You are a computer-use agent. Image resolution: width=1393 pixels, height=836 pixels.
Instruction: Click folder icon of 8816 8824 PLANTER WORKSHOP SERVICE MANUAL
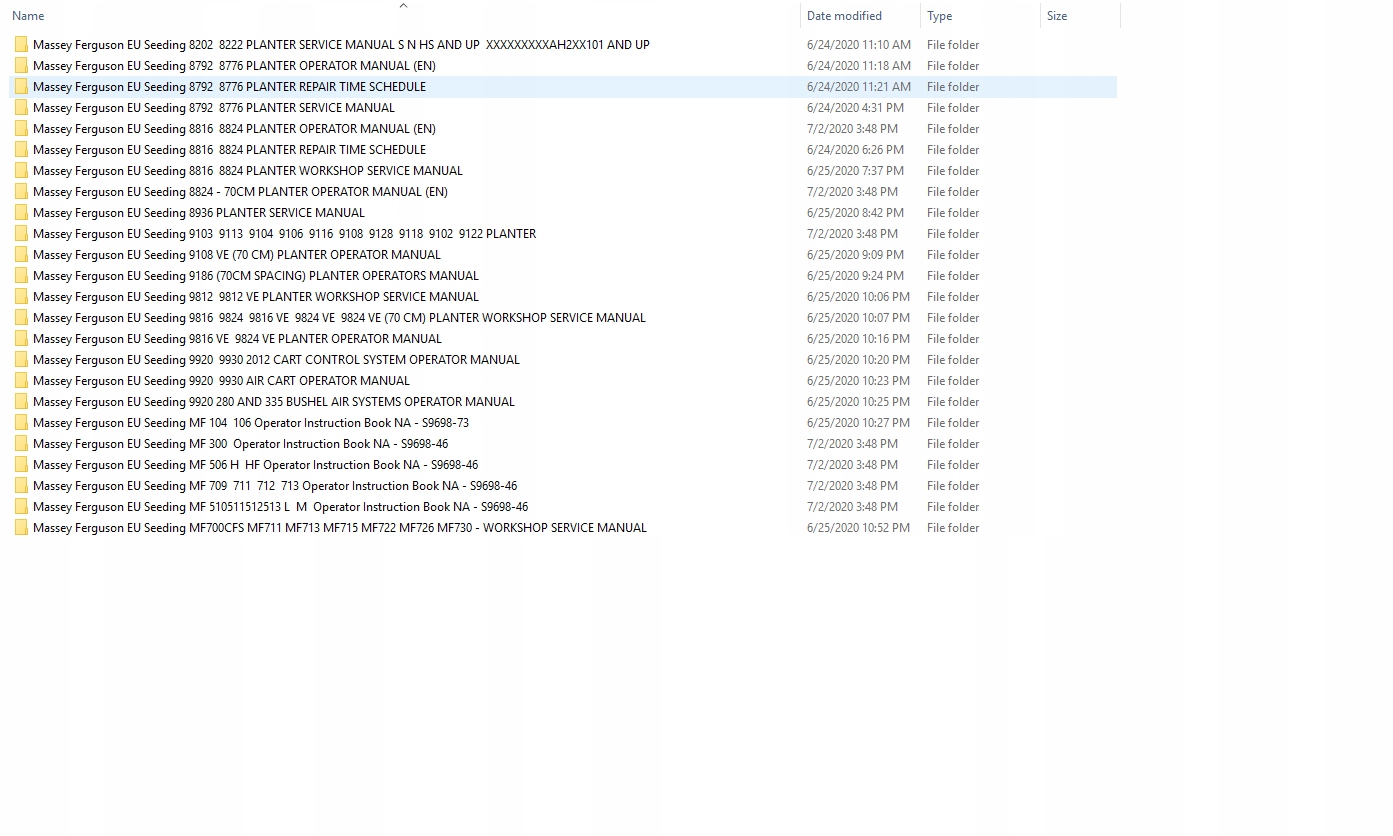21,171
